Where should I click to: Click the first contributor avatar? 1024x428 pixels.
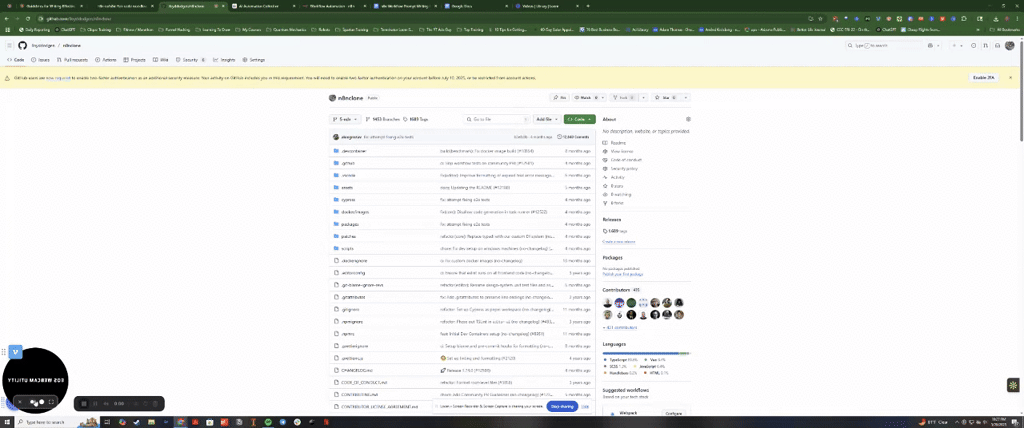pyautogui.click(x=607, y=303)
